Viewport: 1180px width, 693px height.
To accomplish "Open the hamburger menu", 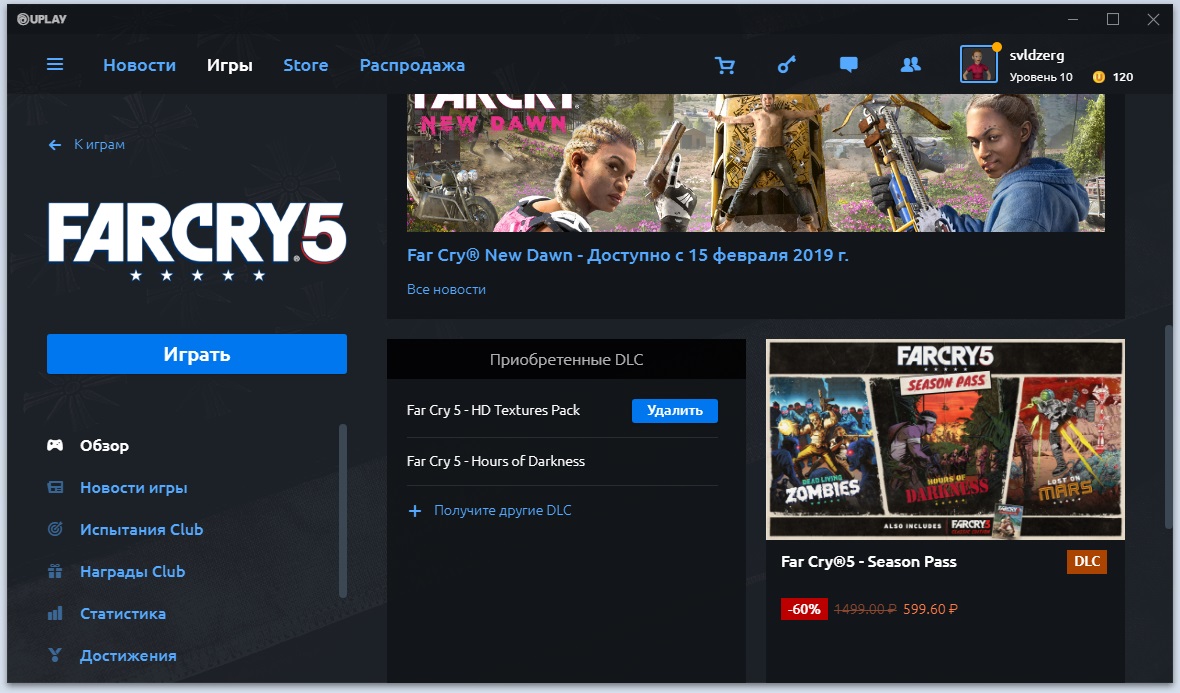I will [x=55, y=65].
